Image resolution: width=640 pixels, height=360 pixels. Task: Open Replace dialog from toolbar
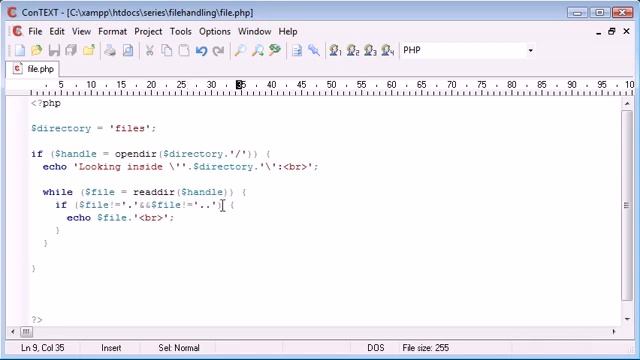[275, 51]
